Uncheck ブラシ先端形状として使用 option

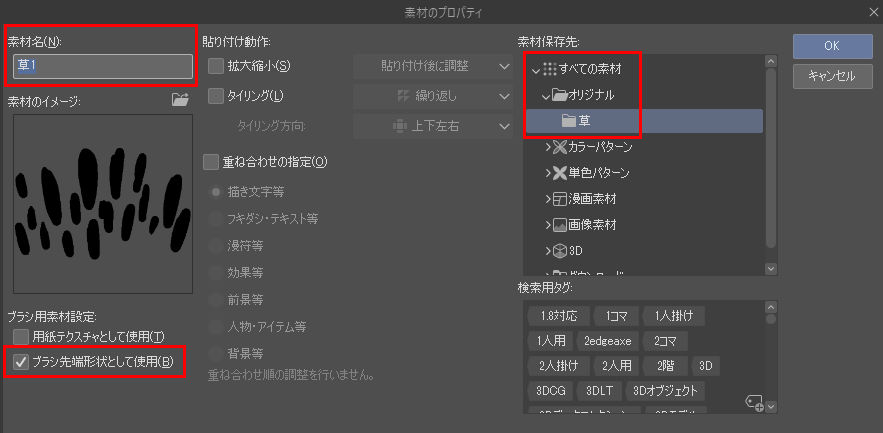pos(21,362)
